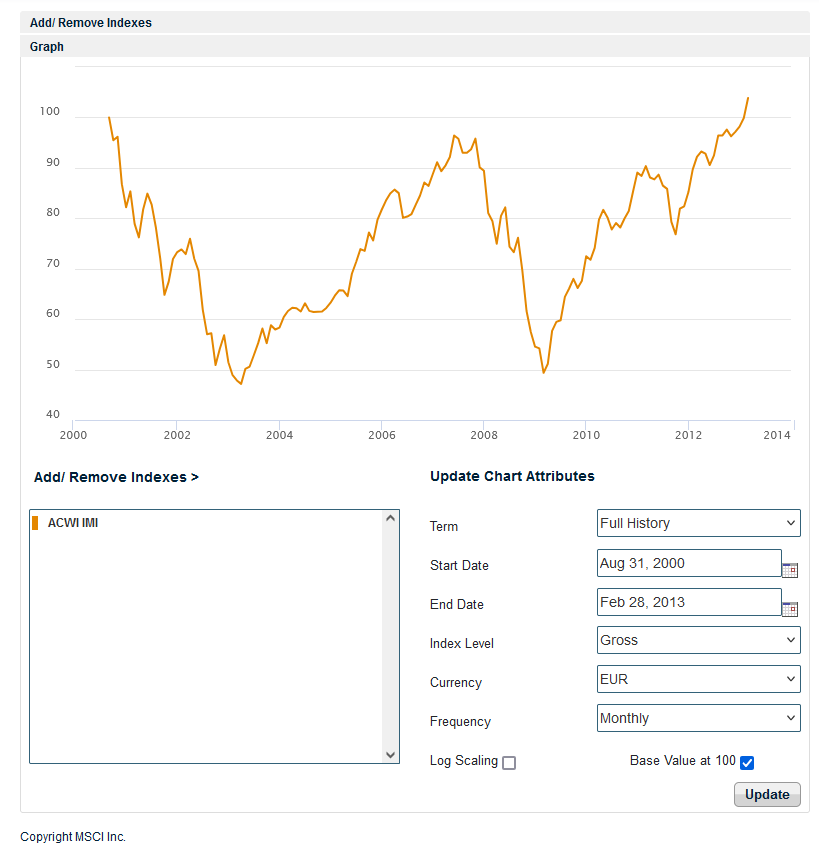Click into the Start Date field
This screenshot has width=819, height=852.
688,563
